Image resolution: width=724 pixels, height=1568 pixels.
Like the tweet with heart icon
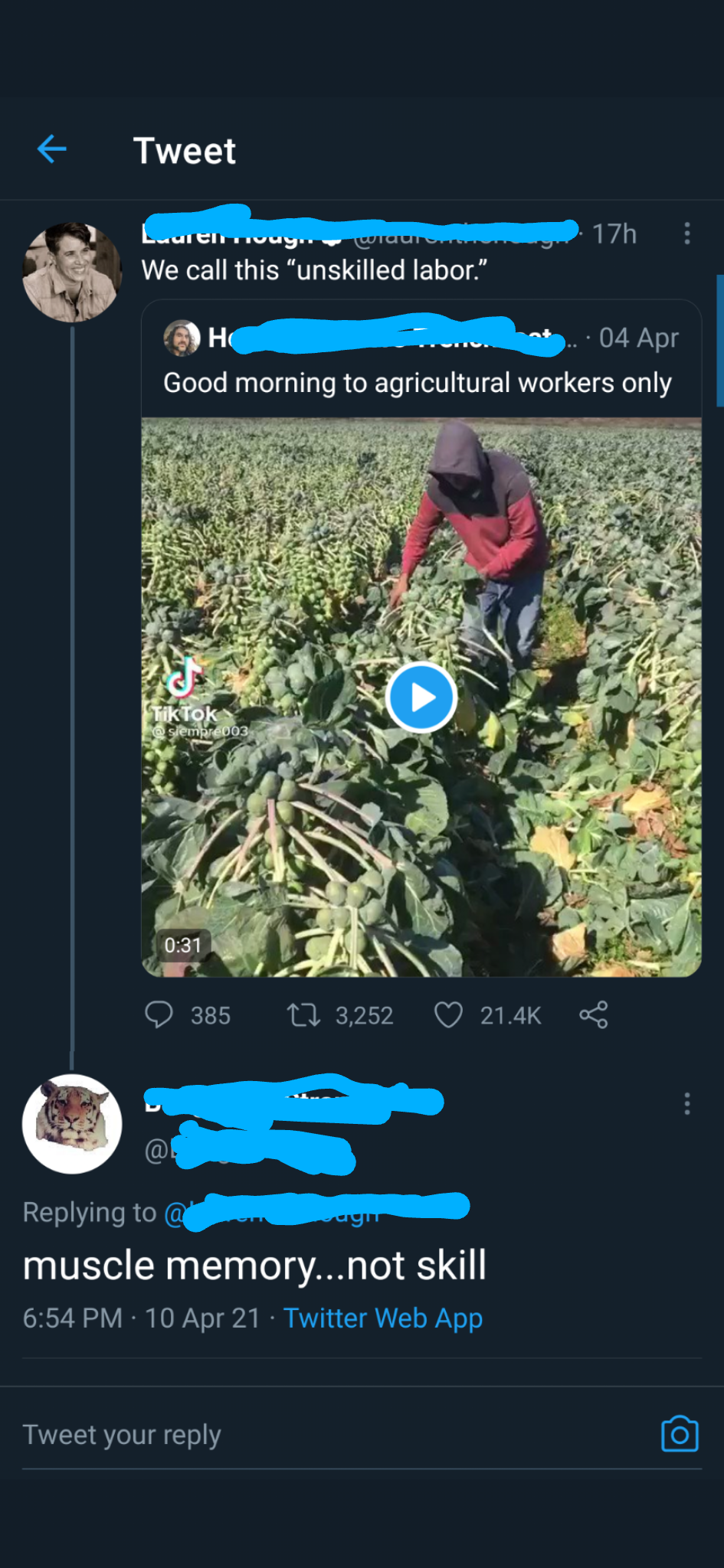tap(448, 1015)
